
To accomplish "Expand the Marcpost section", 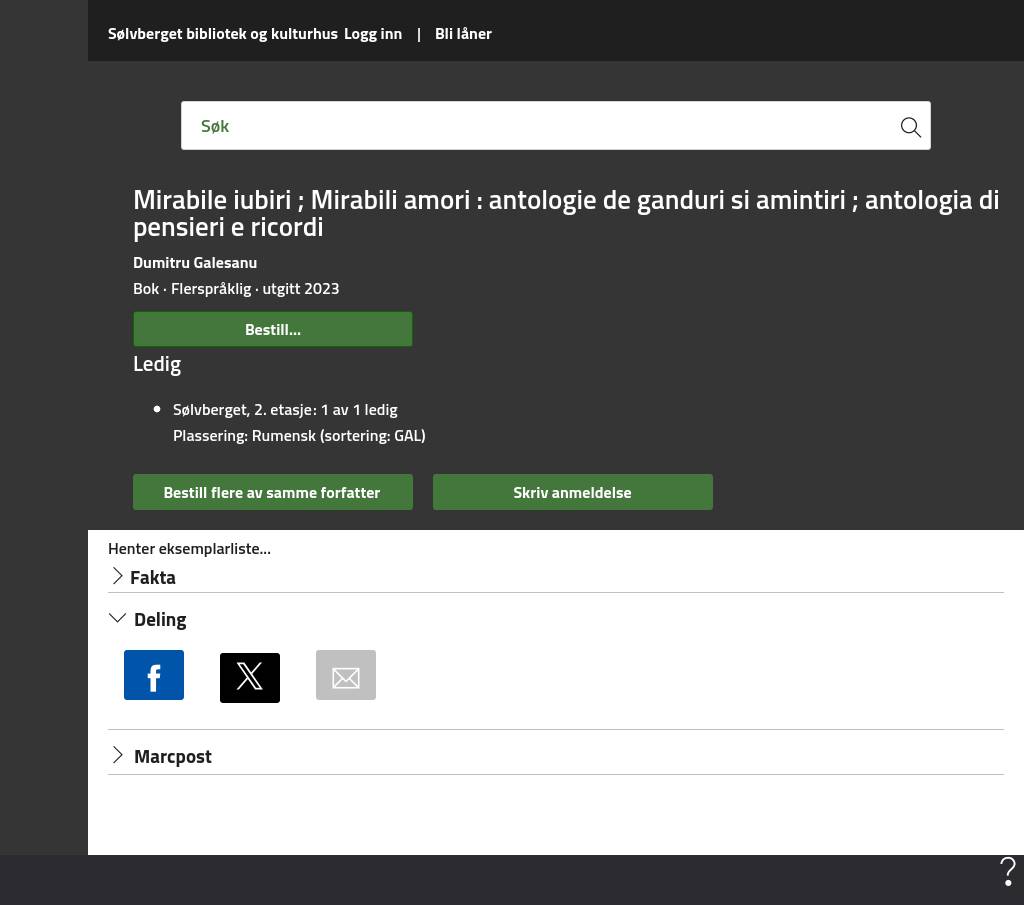I will [172, 756].
